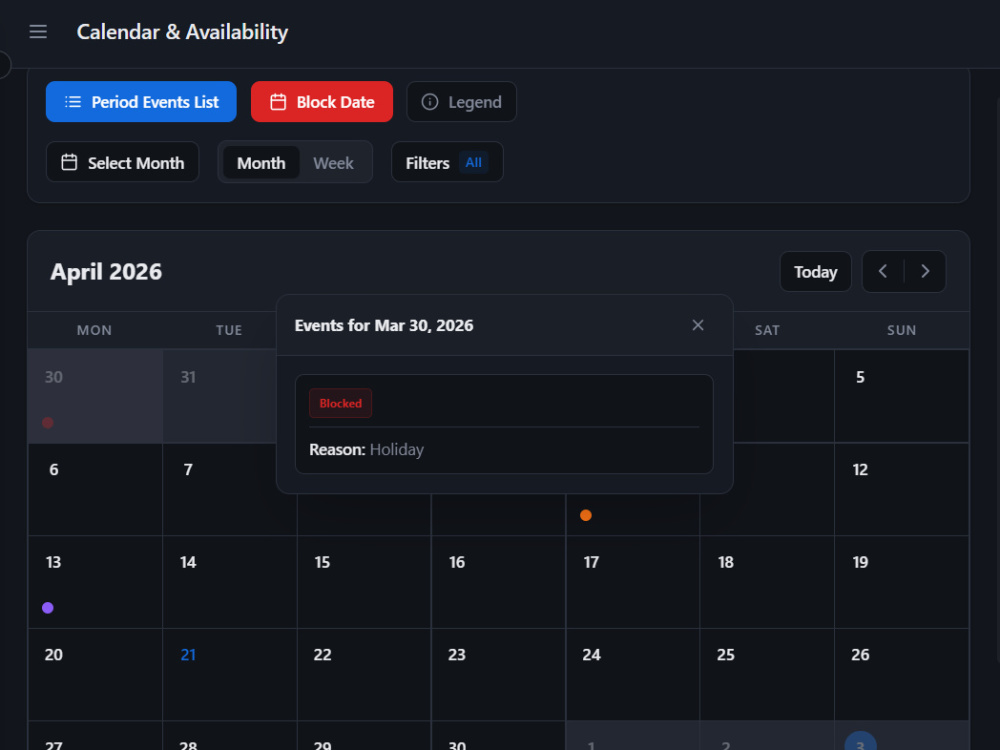Viewport: 1000px width, 750px height.
Task: Open the Period Events List
Action: pos(141,101)
